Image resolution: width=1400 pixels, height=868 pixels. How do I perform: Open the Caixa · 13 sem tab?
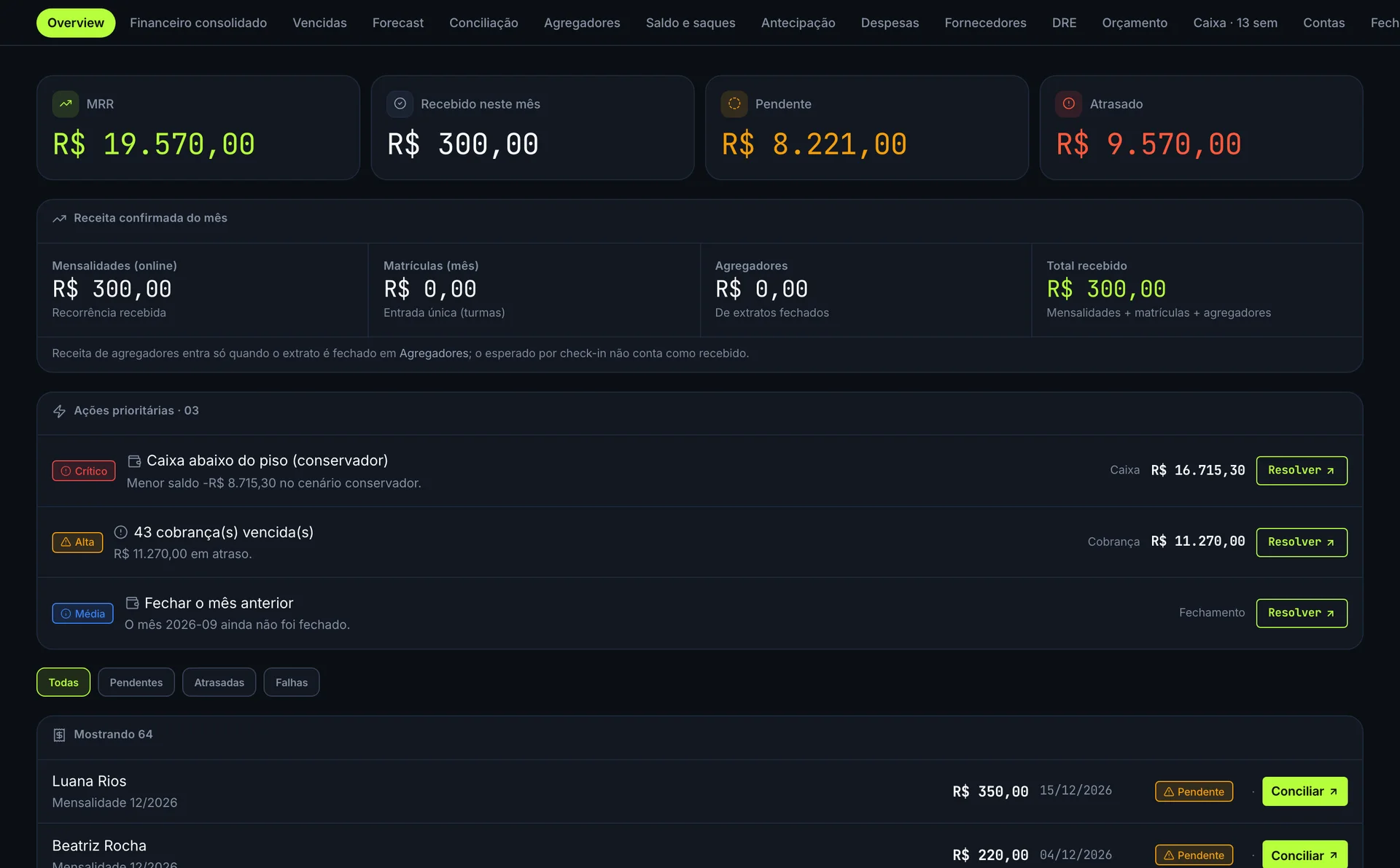point(1235,23)
